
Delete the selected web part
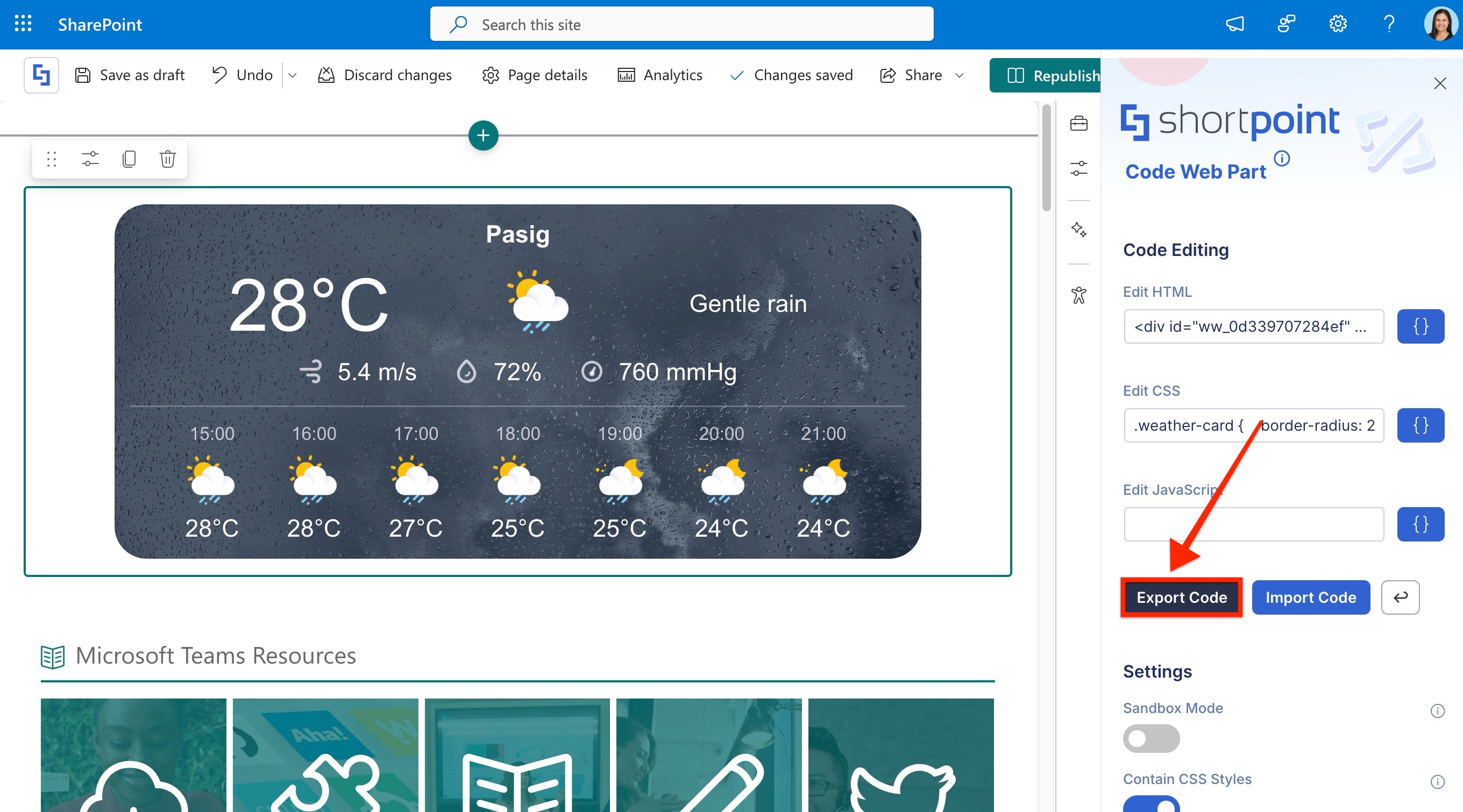[x=167, y=159]
